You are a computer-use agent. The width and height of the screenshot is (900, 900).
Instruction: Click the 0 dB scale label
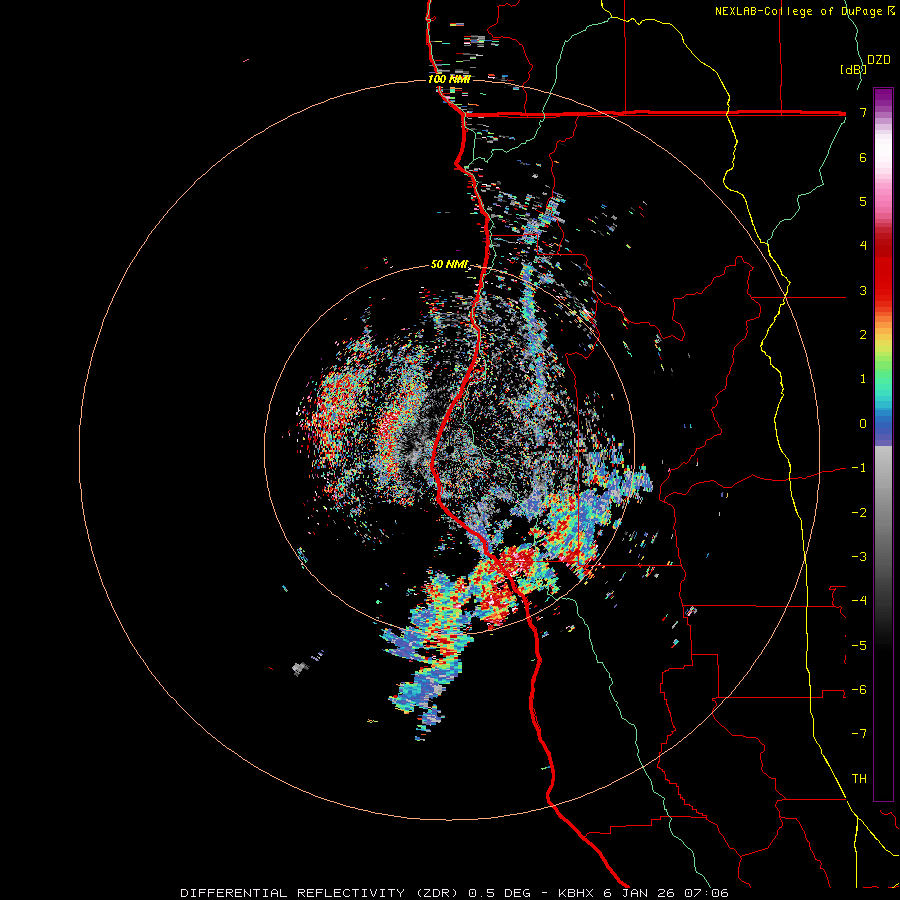(x=863, y=424)
